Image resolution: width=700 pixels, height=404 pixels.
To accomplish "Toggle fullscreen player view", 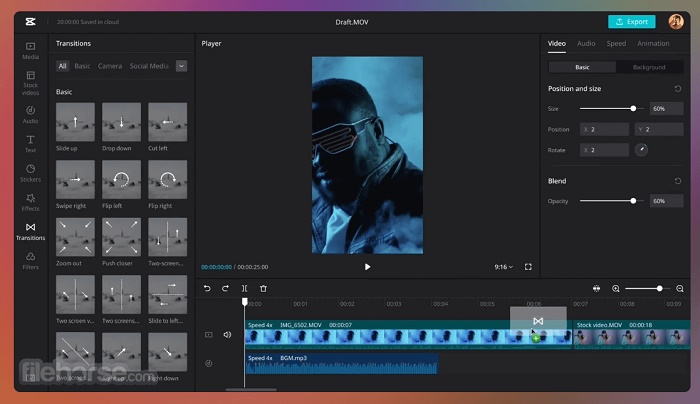I will (528, 267).
